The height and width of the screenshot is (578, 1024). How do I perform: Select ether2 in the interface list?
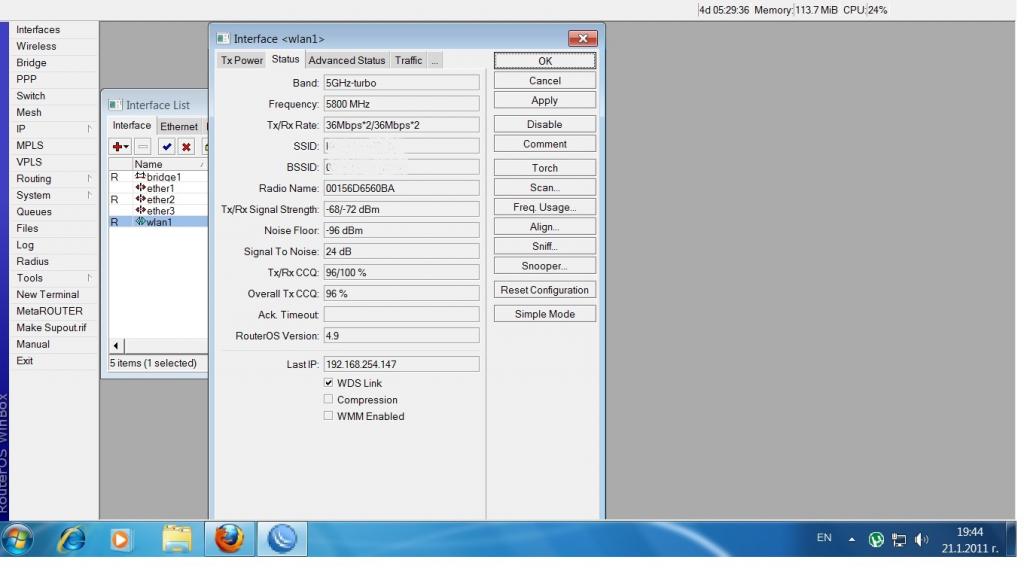[160, 200]
